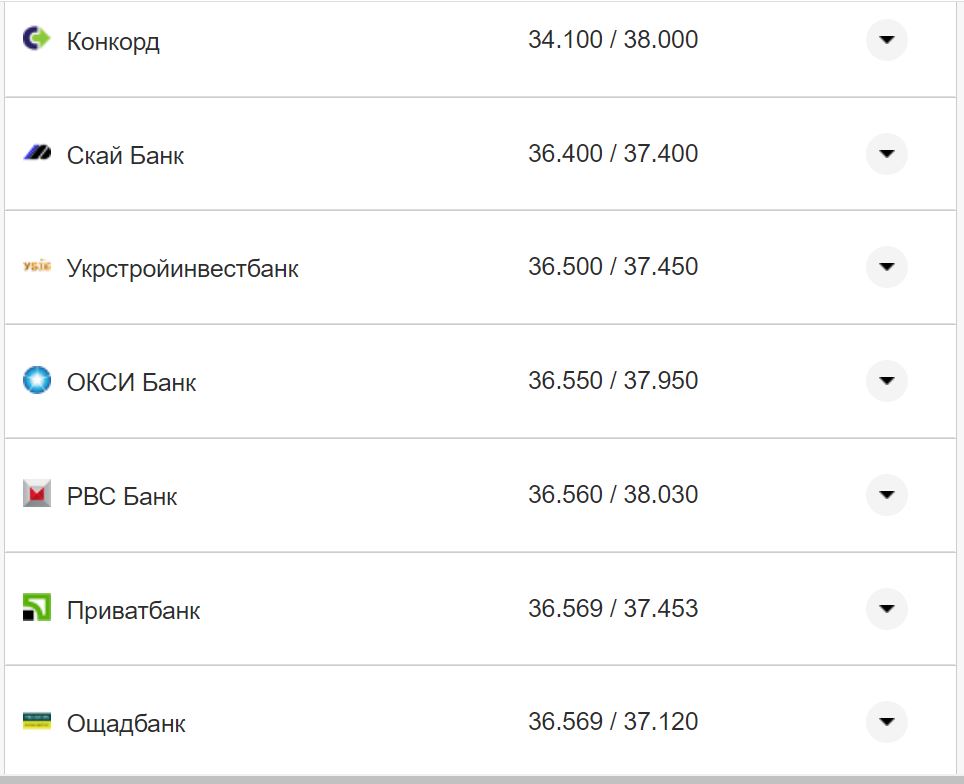Click the 36.400 / 37.400 rate value
This screenshot has height=784, width=964.
point(613,154)
